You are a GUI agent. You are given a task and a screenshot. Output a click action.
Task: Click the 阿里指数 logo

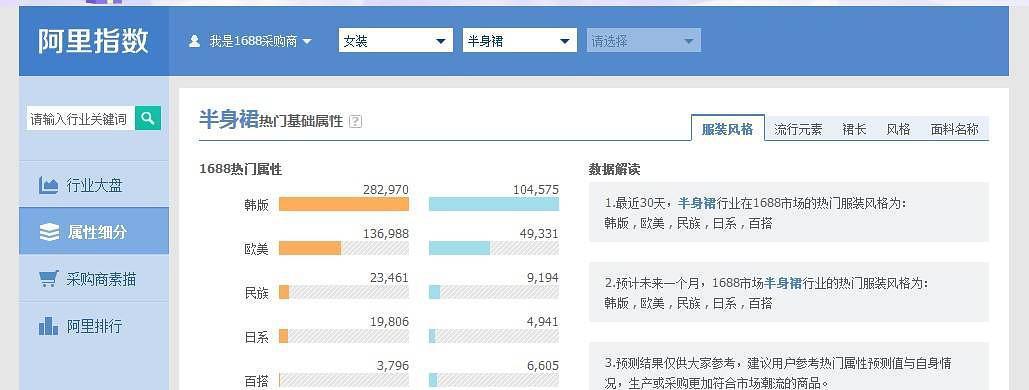tap(93, 41)
